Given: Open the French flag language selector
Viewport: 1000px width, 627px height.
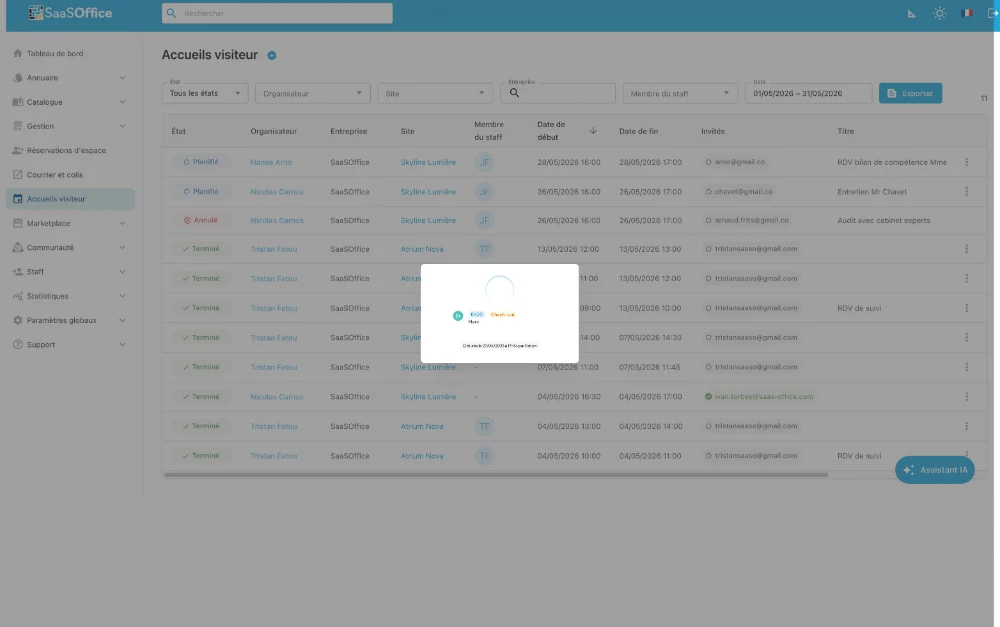Looking at the screenshot, I should pos(967,13).
